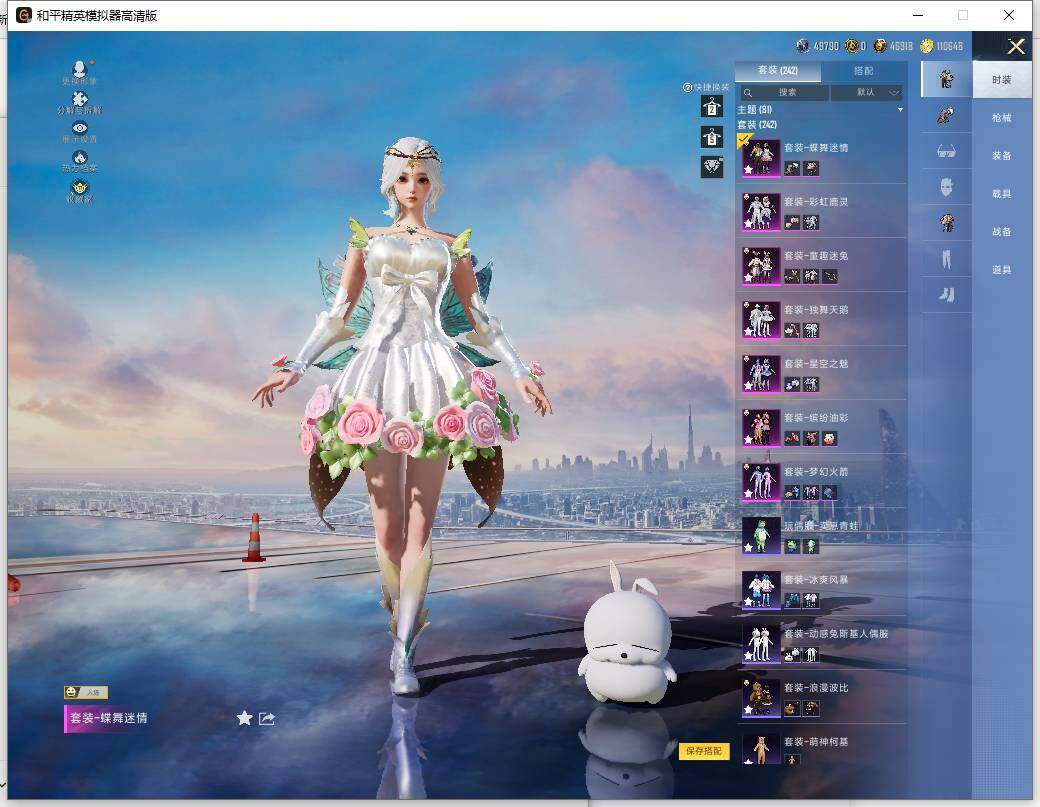Click the share arrow icon beside outfit name

[x=267, y=718]
